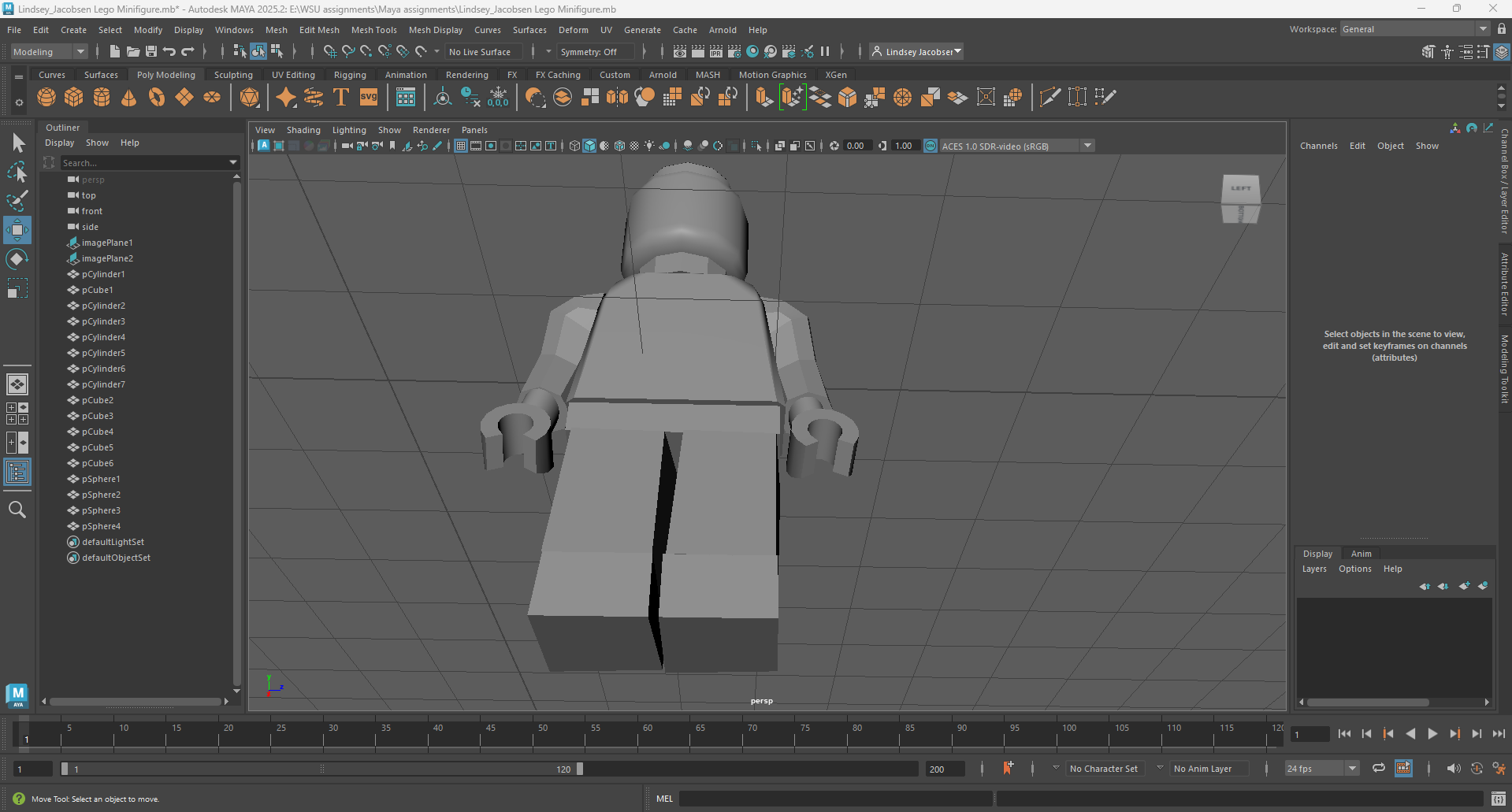Open the polygon Type text tool
Image resolution: width=1512 pixels, height=812 pixels.
(341, 98)
